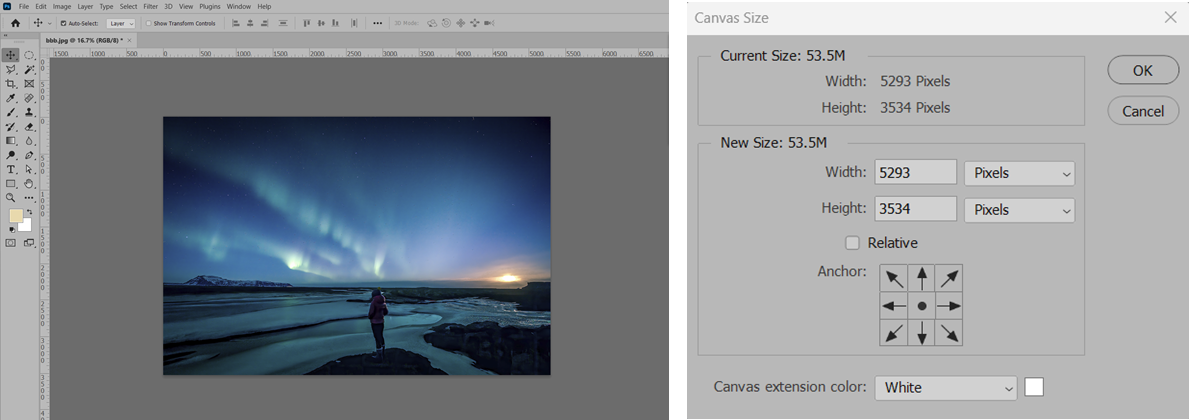Select the Clone Stamp tool
This screenshot has height=420, width=1191.
pos(29,112)
